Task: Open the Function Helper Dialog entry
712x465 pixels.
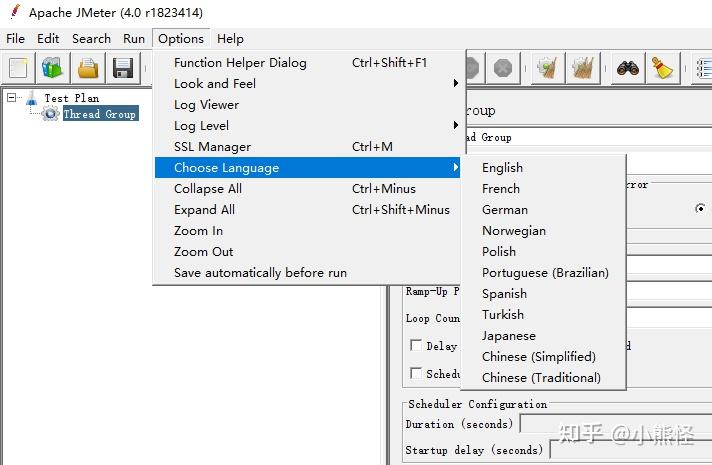Action: (x=240, y=62)
